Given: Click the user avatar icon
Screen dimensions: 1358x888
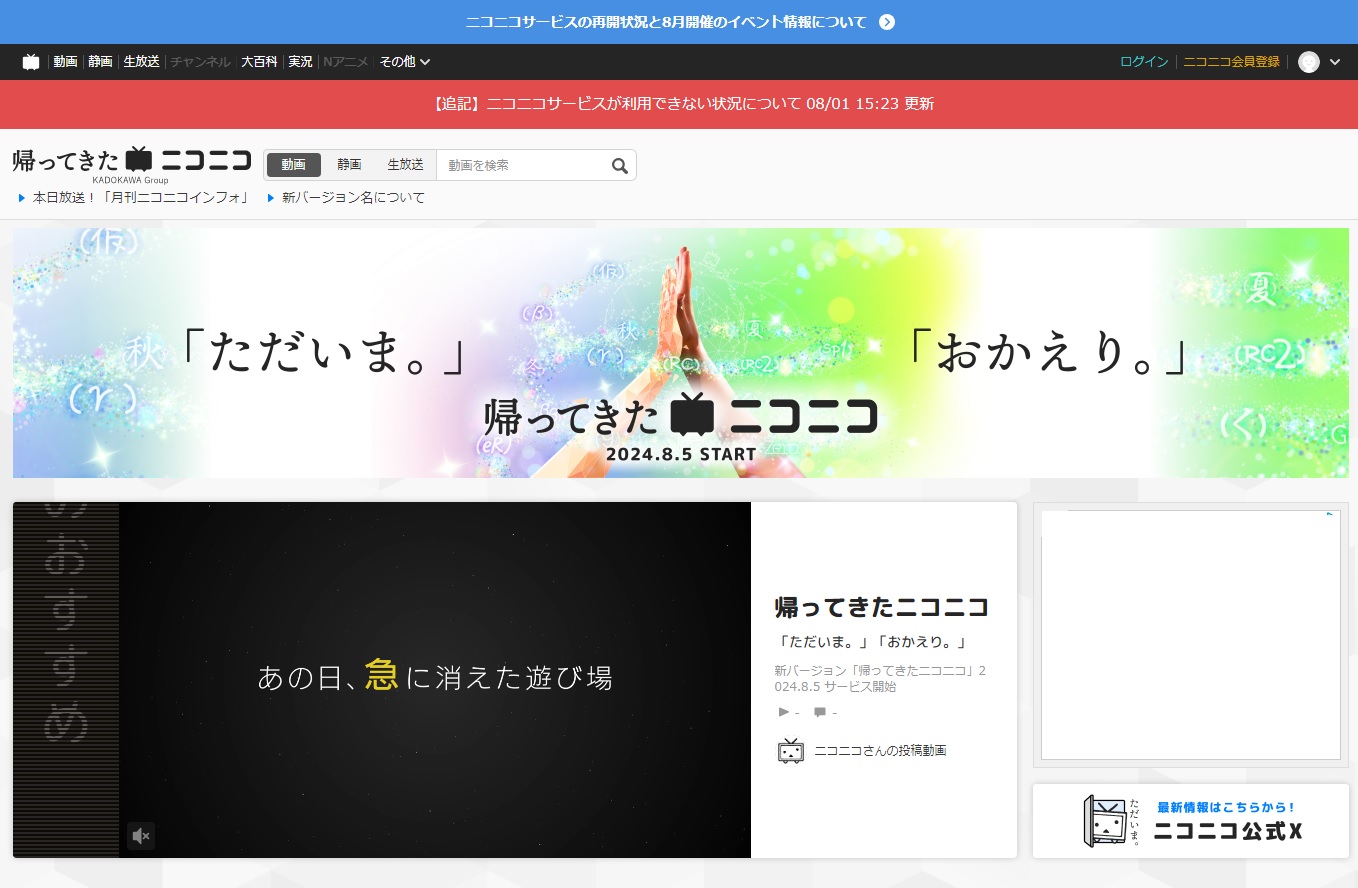Looking at the screenshot, I should [1308, 62].
